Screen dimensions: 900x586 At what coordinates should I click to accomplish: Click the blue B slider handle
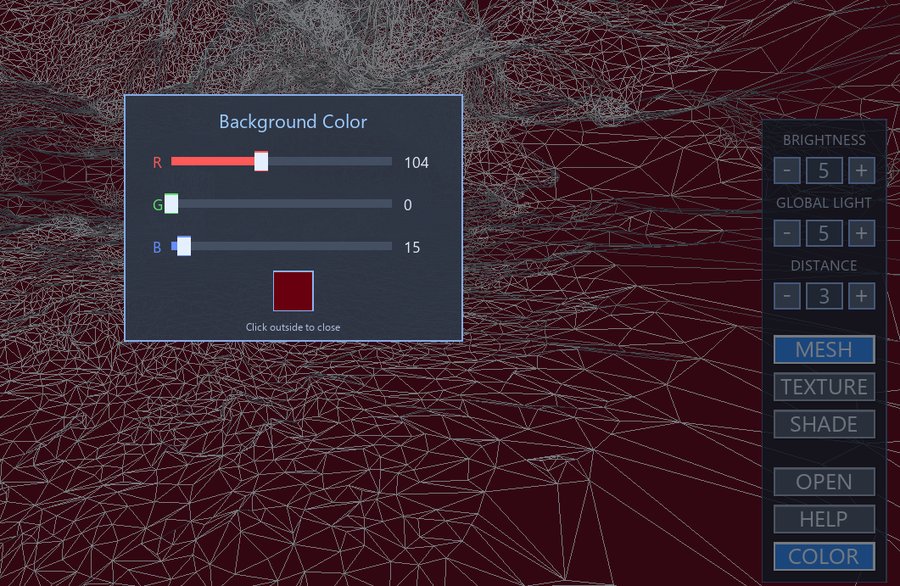[x=184, y=246]
